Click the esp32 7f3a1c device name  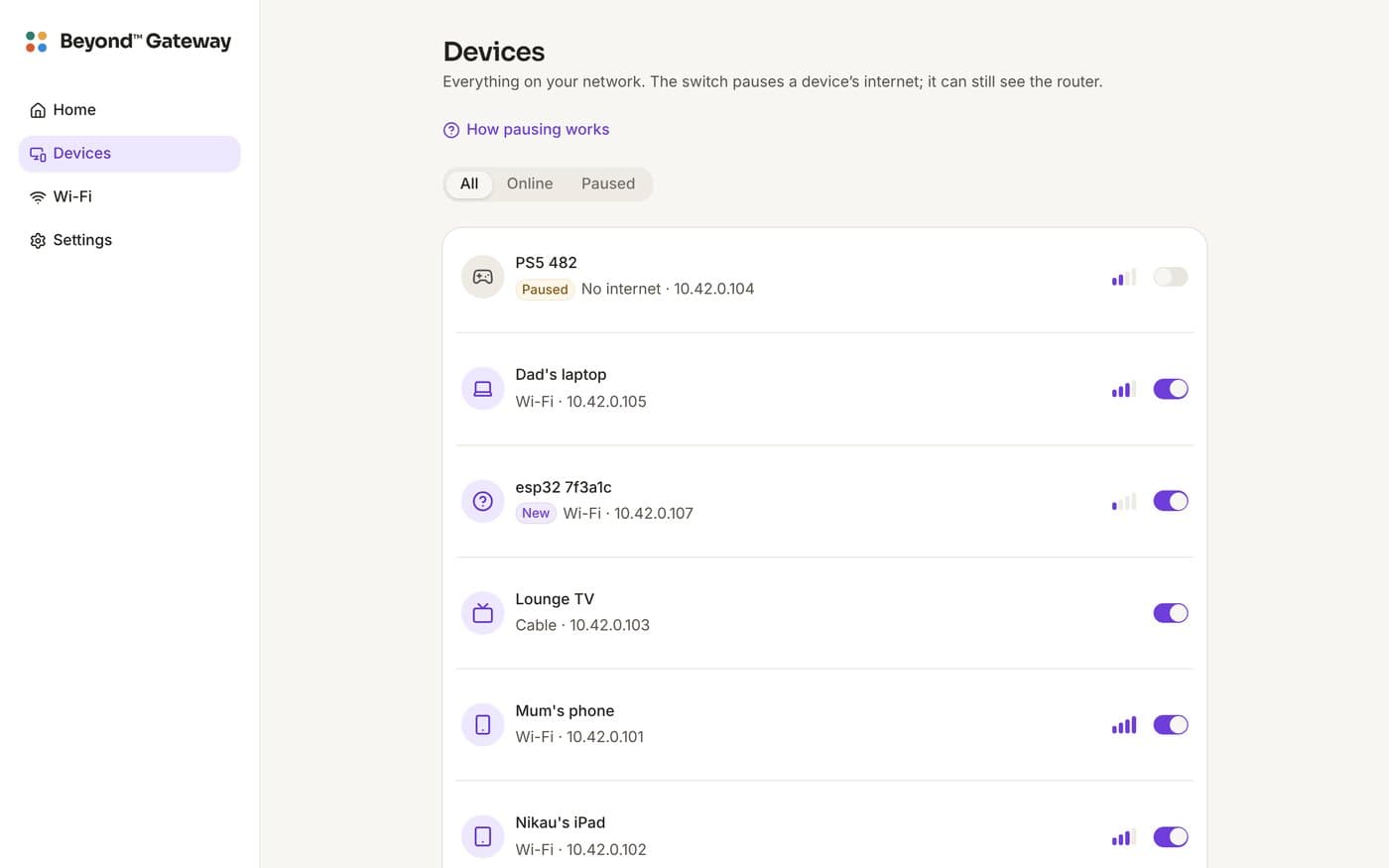(x=564, y=487)
